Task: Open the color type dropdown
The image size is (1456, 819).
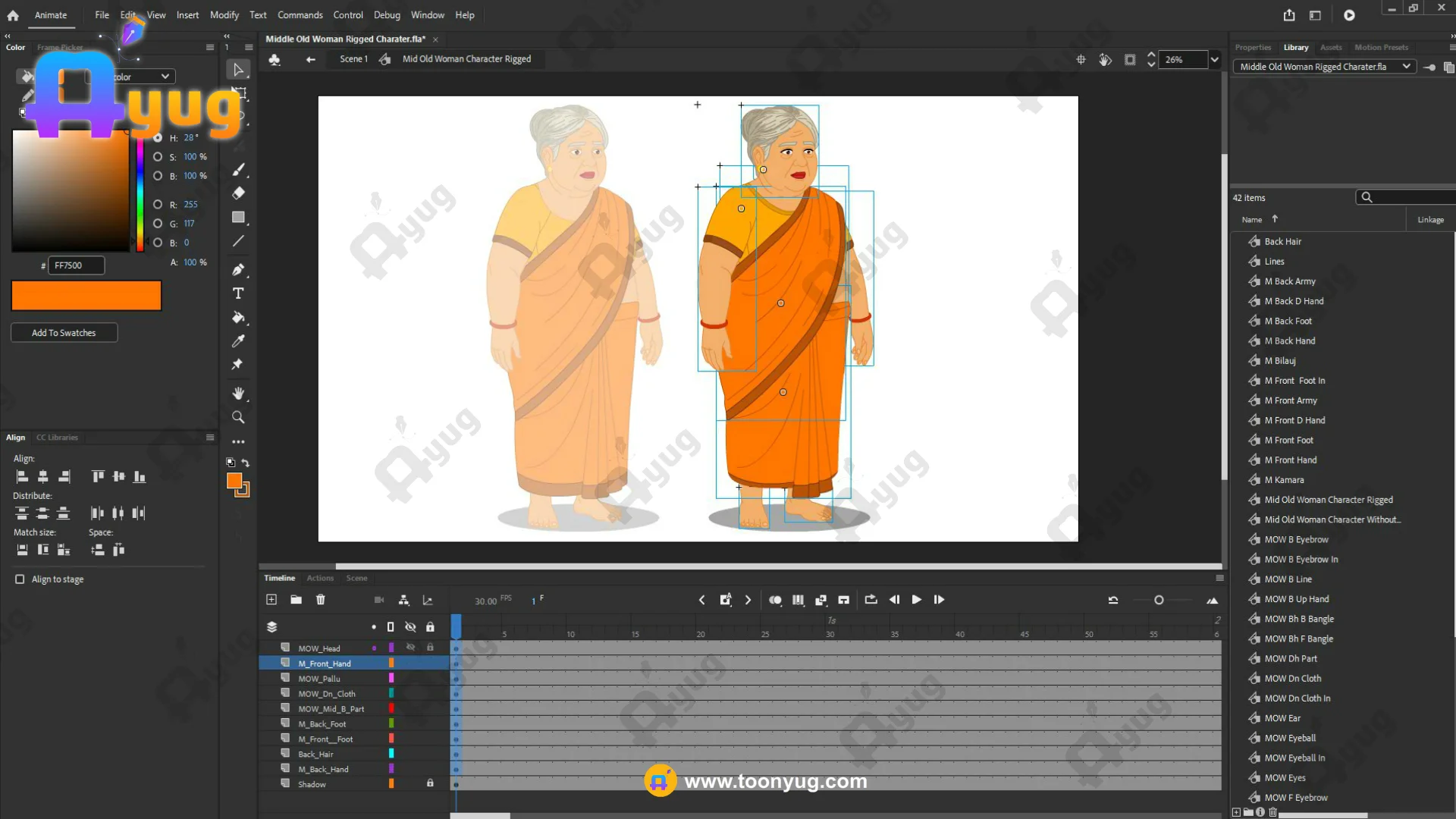Action: click(x=165, y=77)
